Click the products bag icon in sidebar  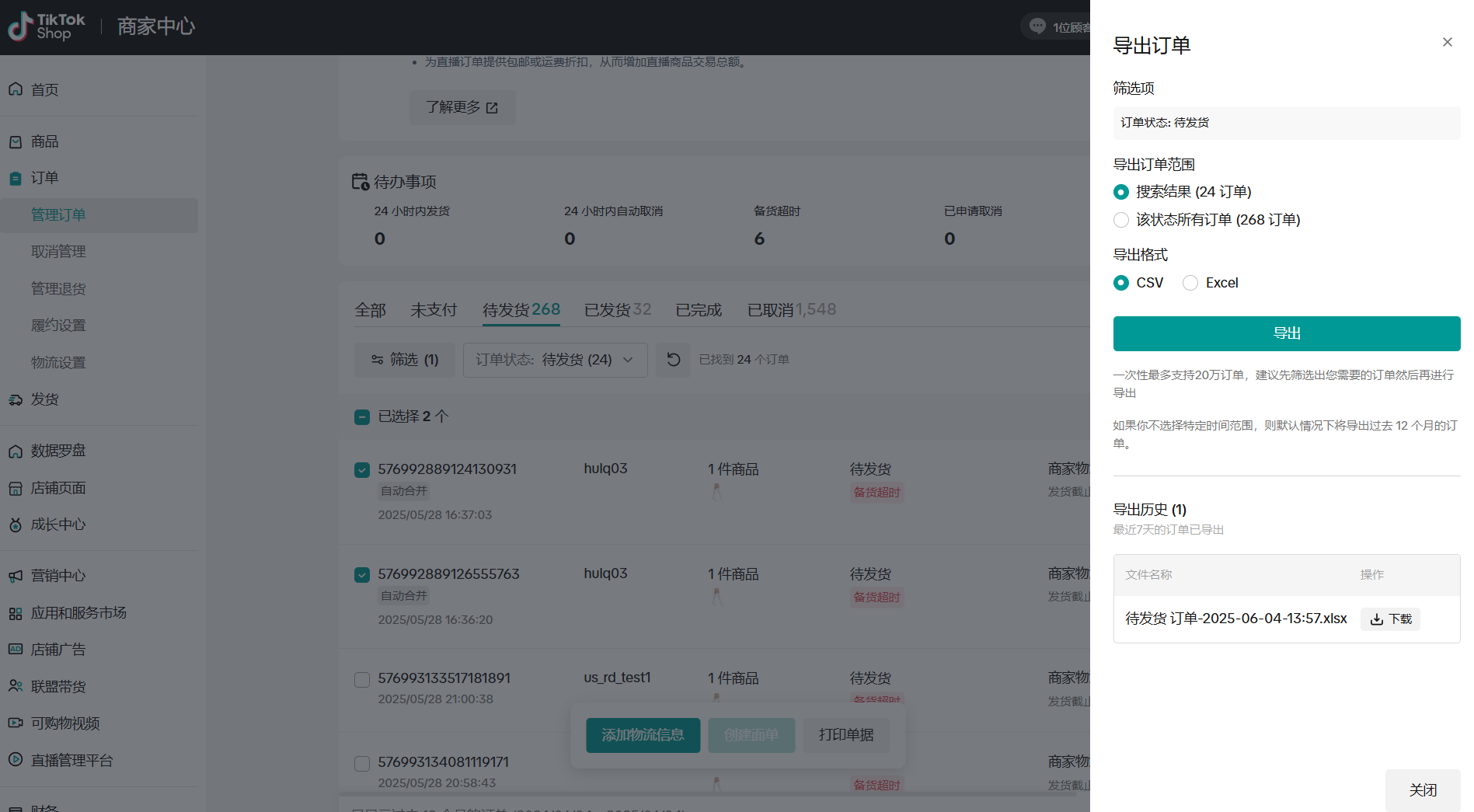(16, 141)
